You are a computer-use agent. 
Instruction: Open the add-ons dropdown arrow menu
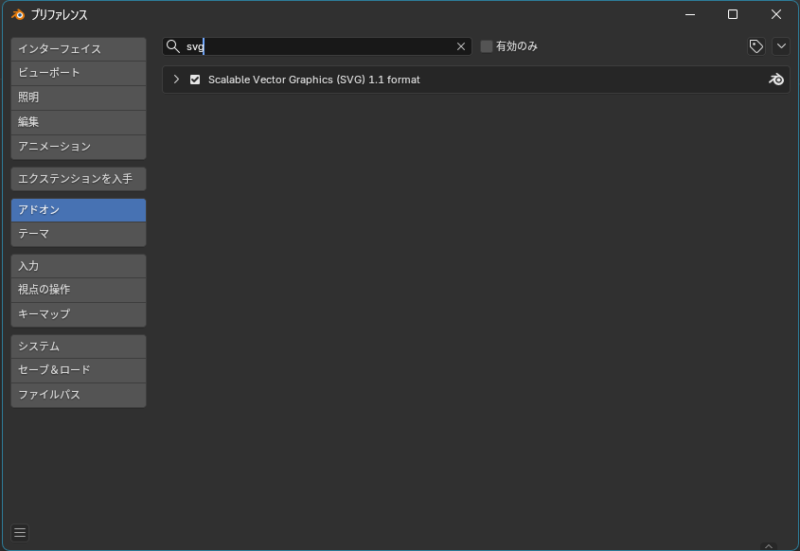pyautogui.click(x=781, y=47)
